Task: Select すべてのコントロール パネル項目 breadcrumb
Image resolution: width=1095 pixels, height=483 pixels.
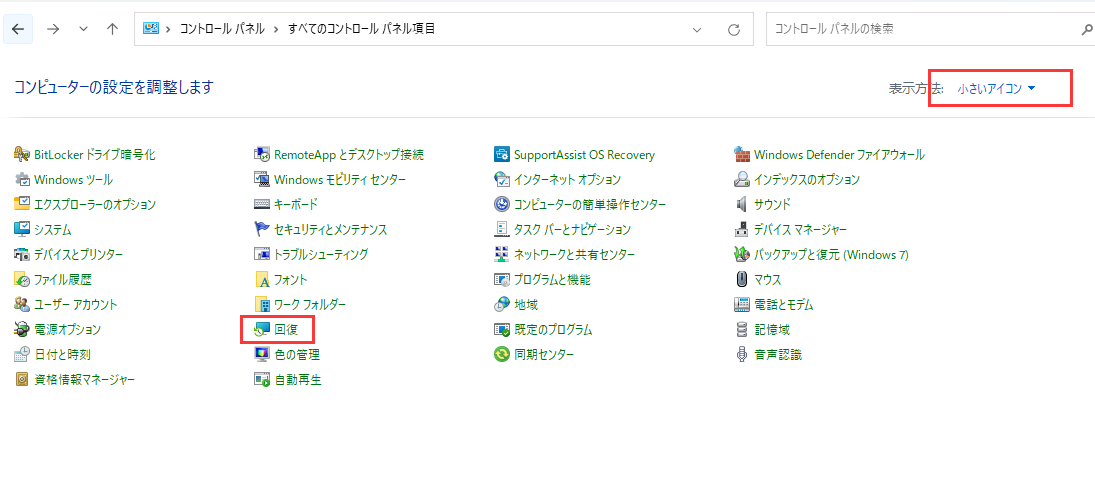Action: [361, 29]
